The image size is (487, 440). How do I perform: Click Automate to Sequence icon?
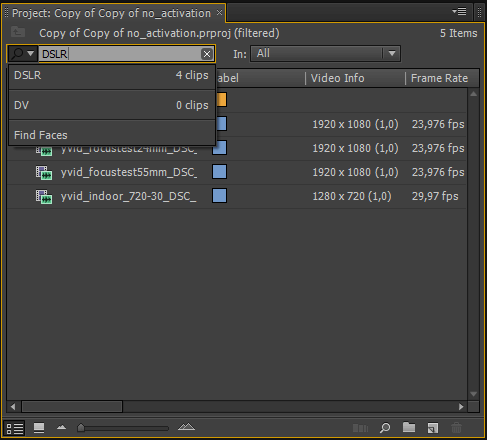click(360, 428)
